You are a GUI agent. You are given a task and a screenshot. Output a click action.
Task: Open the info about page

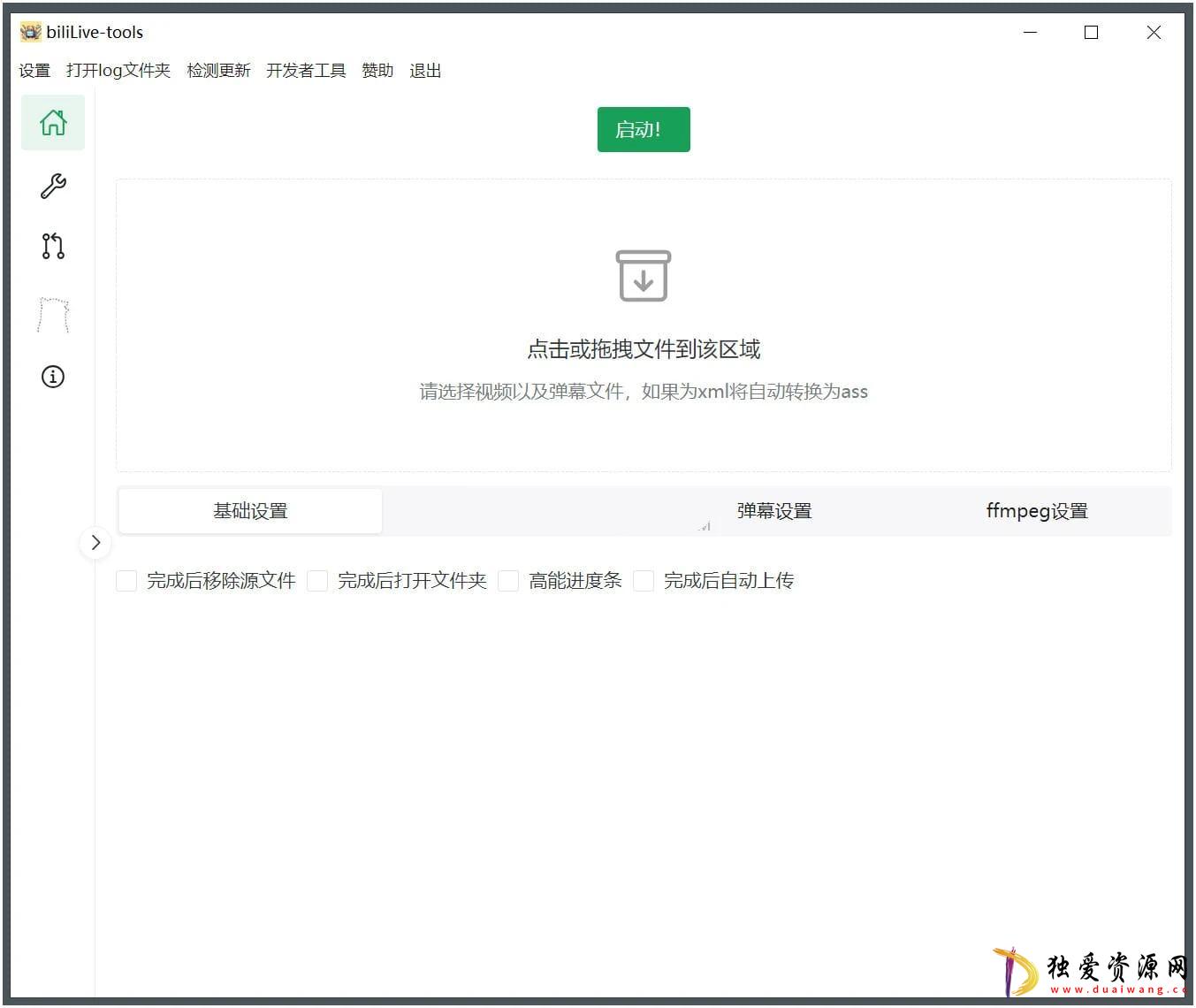point(53,377)
